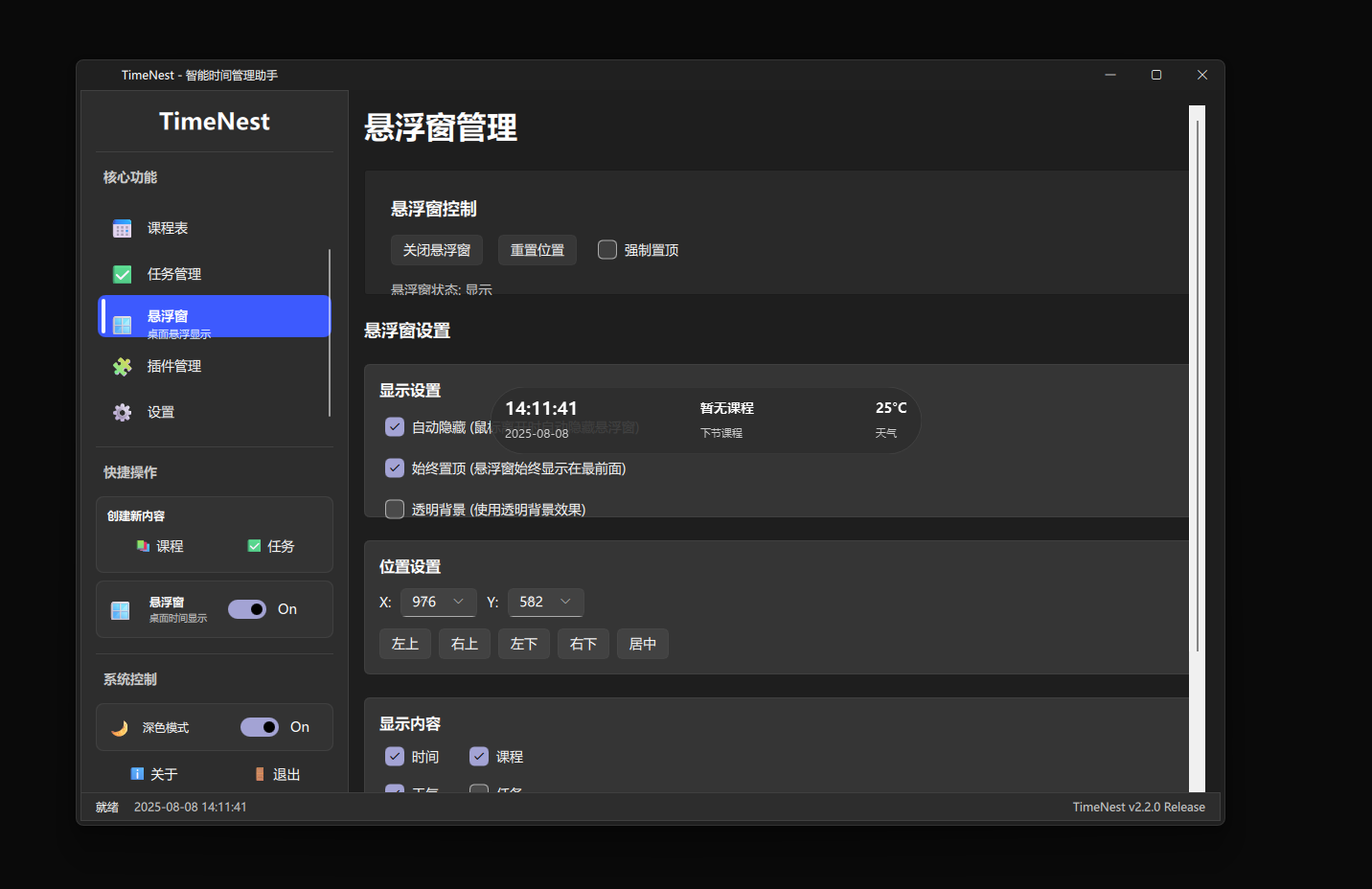Screen dimensions: 1372x889
Task: Toggle the 深色模式 switch
Action: coord(260,727)
